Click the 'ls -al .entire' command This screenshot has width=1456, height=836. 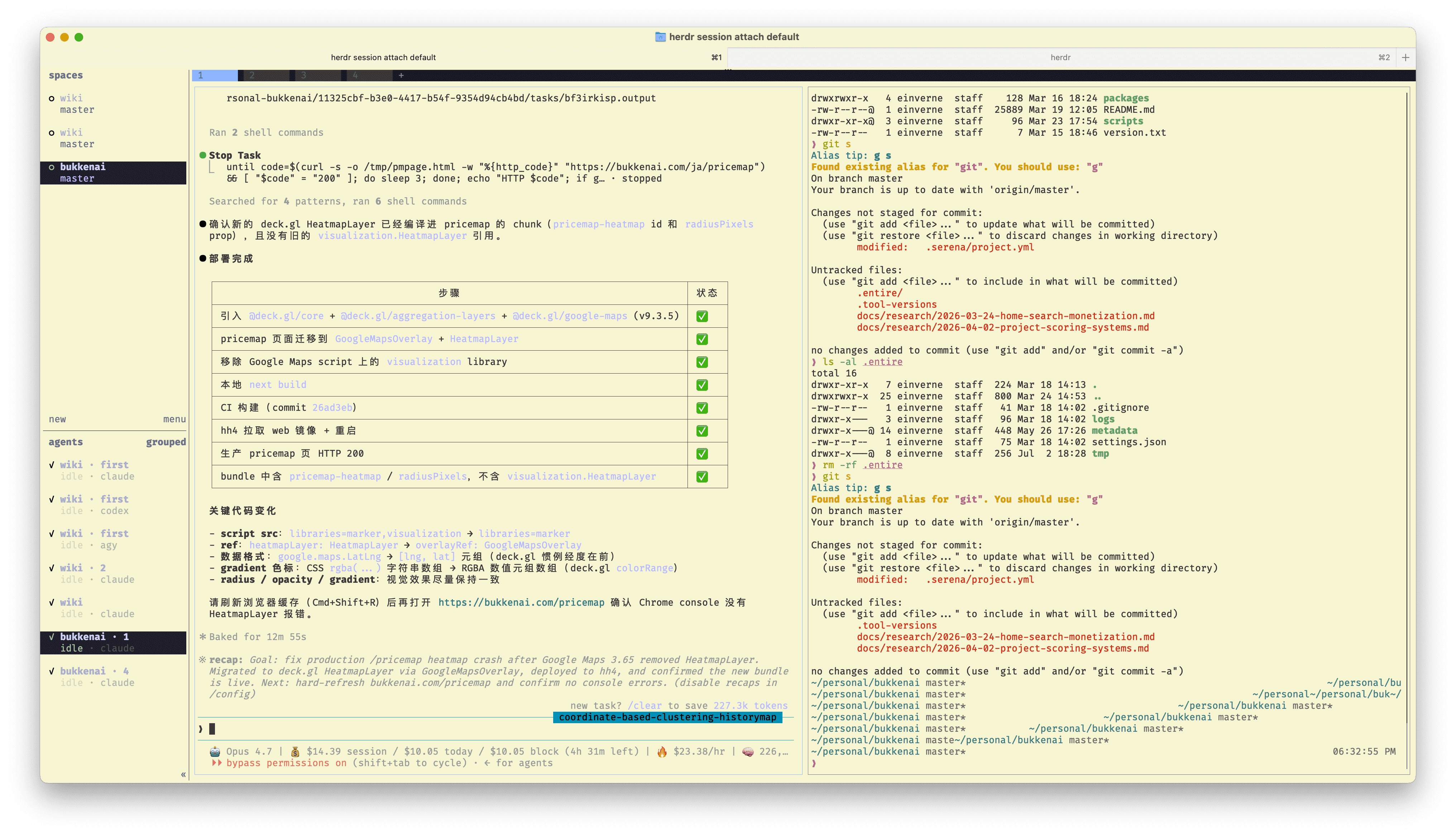pyautogui.click(x=862, y=362)
